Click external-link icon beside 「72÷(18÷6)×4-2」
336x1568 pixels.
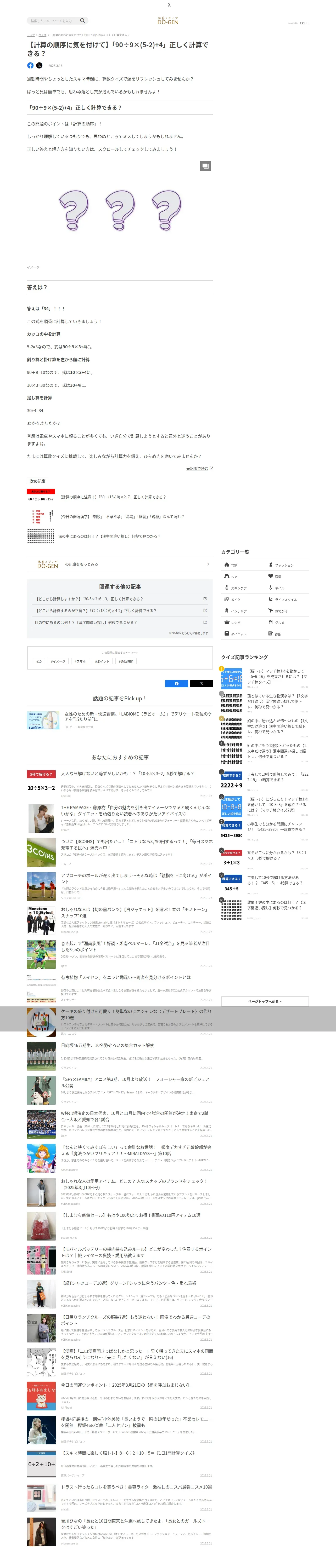205,610
